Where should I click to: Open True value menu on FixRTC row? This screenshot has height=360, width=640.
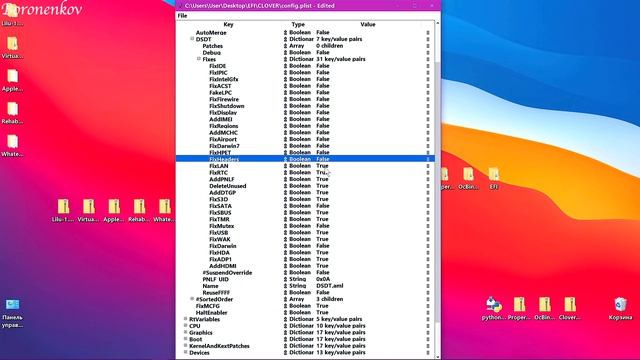[322, 173]
